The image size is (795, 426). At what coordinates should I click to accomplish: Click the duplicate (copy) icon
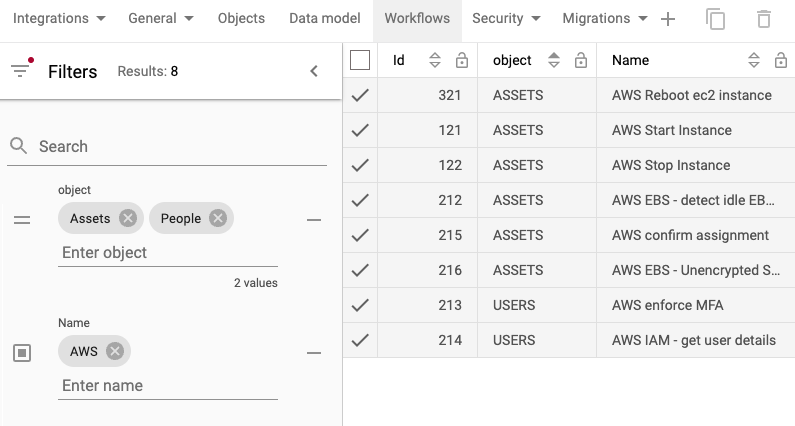click(715, 19)
